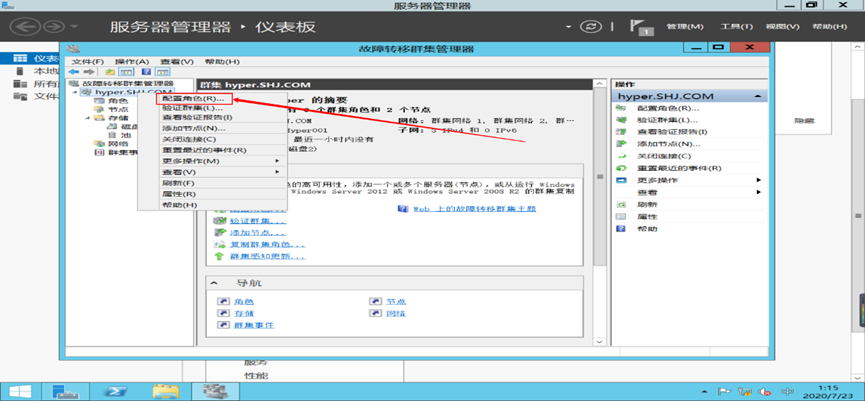Click the 角色 link under 导航

point(244,302)
